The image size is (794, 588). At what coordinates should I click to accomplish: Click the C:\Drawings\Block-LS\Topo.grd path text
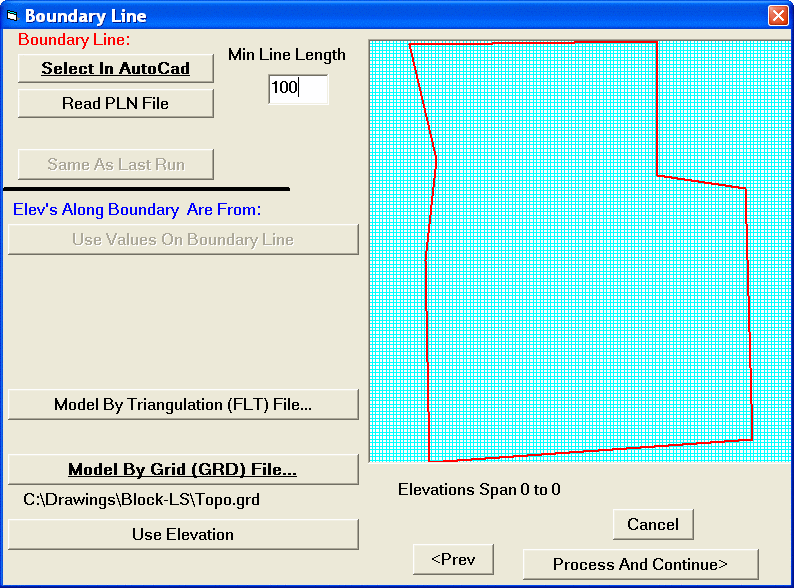(141, 500)
